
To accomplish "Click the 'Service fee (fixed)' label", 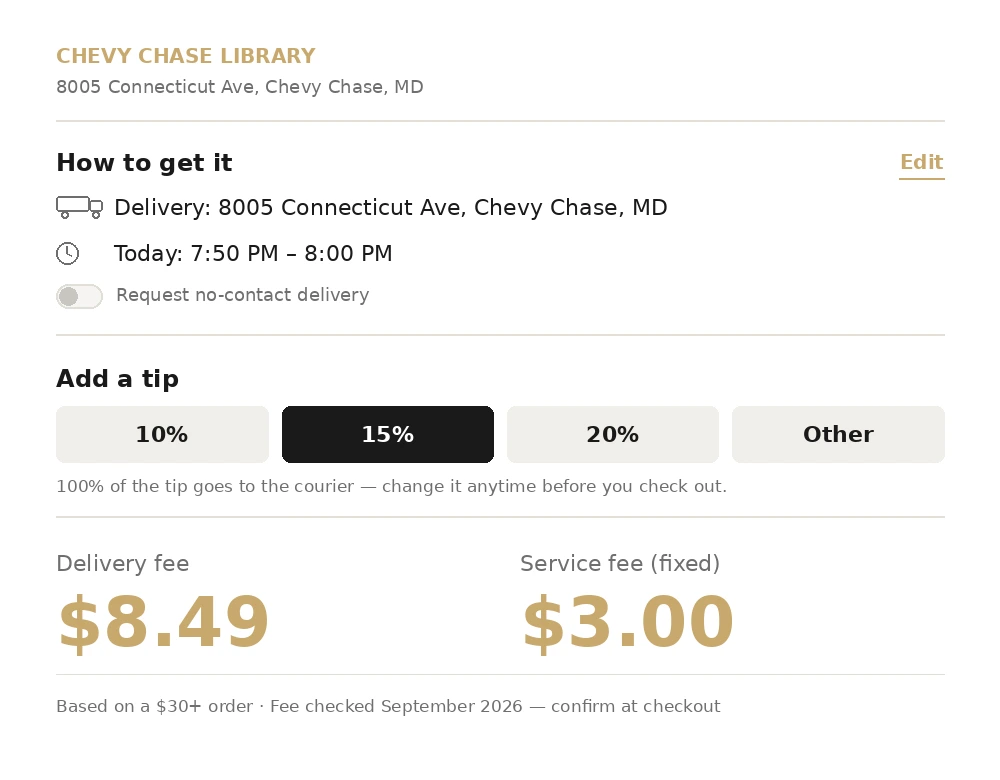I will [620, 563].
